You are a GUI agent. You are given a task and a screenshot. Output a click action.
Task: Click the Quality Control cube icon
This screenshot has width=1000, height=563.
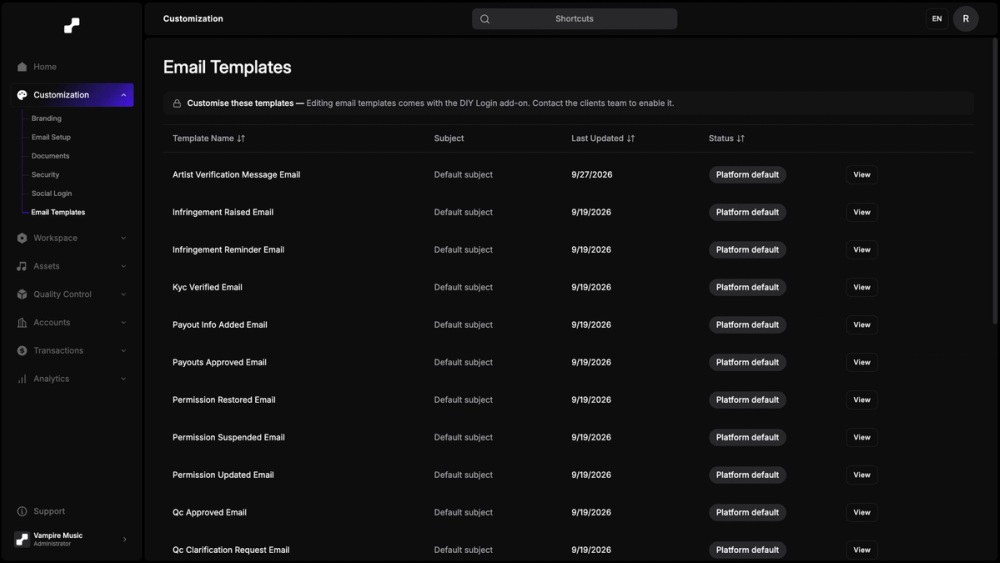point(22,295)
